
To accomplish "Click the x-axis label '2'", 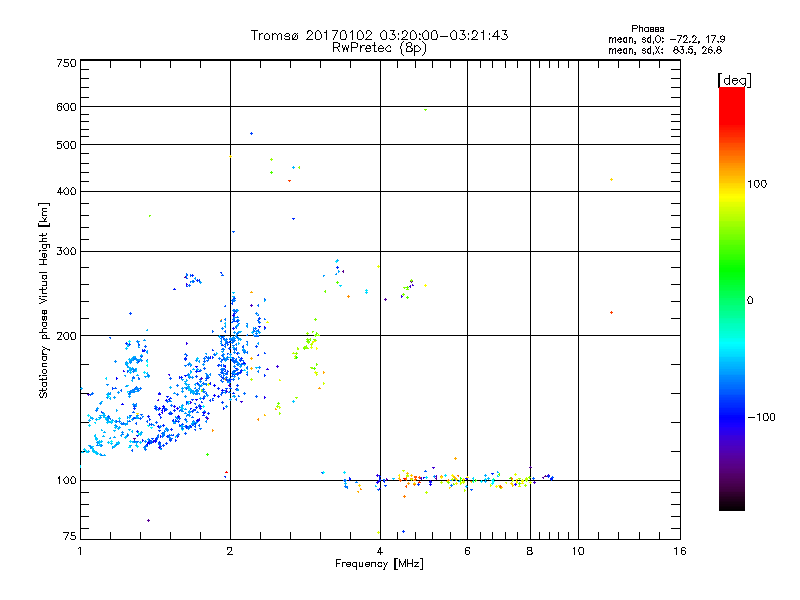I will [x=230, y=551].
